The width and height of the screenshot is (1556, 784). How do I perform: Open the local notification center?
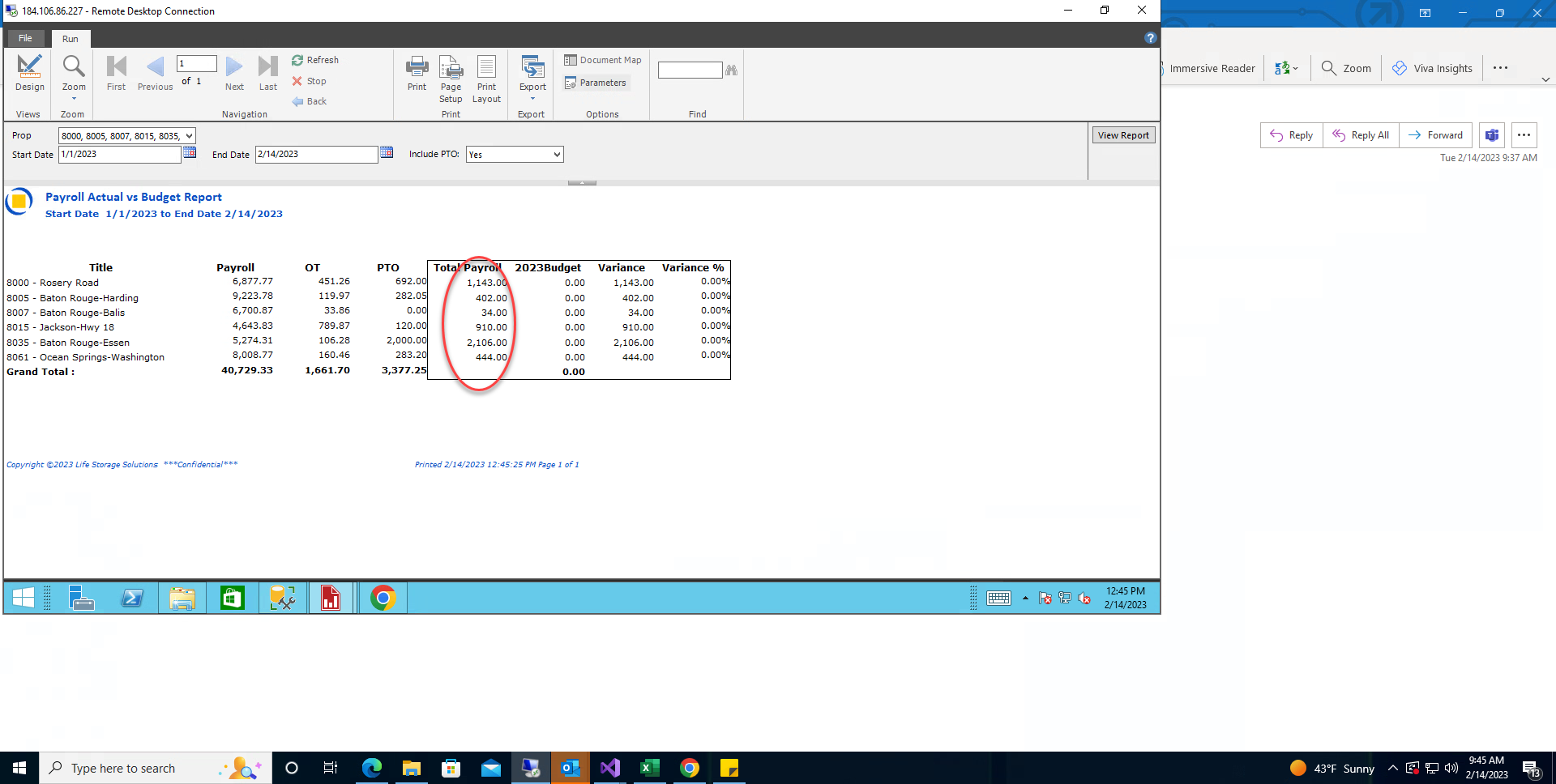pyautogui.click(x=1532, y=769)
